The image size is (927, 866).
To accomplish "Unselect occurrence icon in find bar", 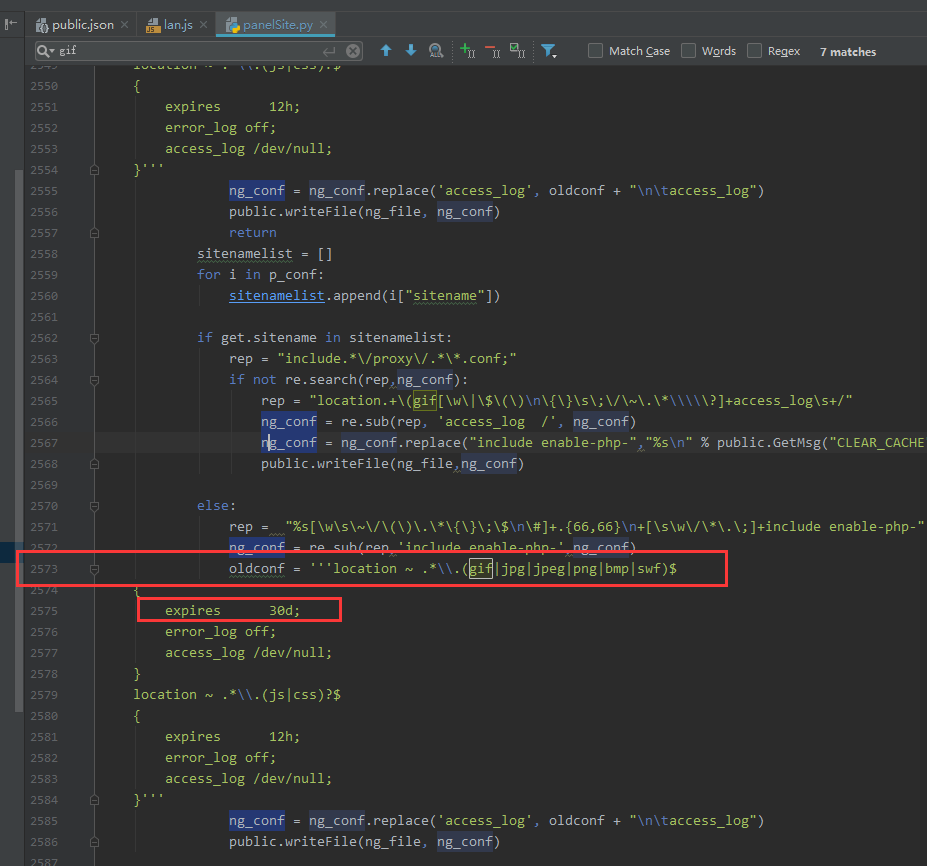I will [x=492, y=51].
